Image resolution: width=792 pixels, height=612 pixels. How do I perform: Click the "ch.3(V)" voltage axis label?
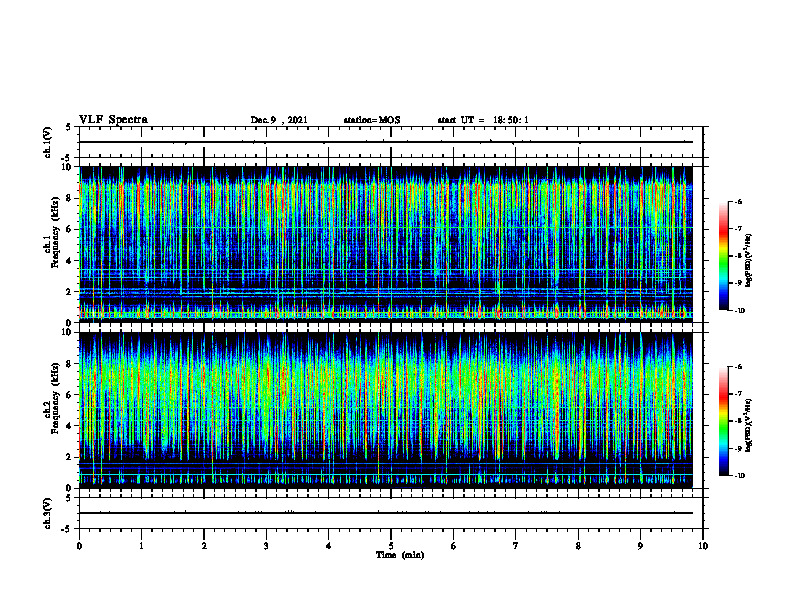[x=48, y=513]
